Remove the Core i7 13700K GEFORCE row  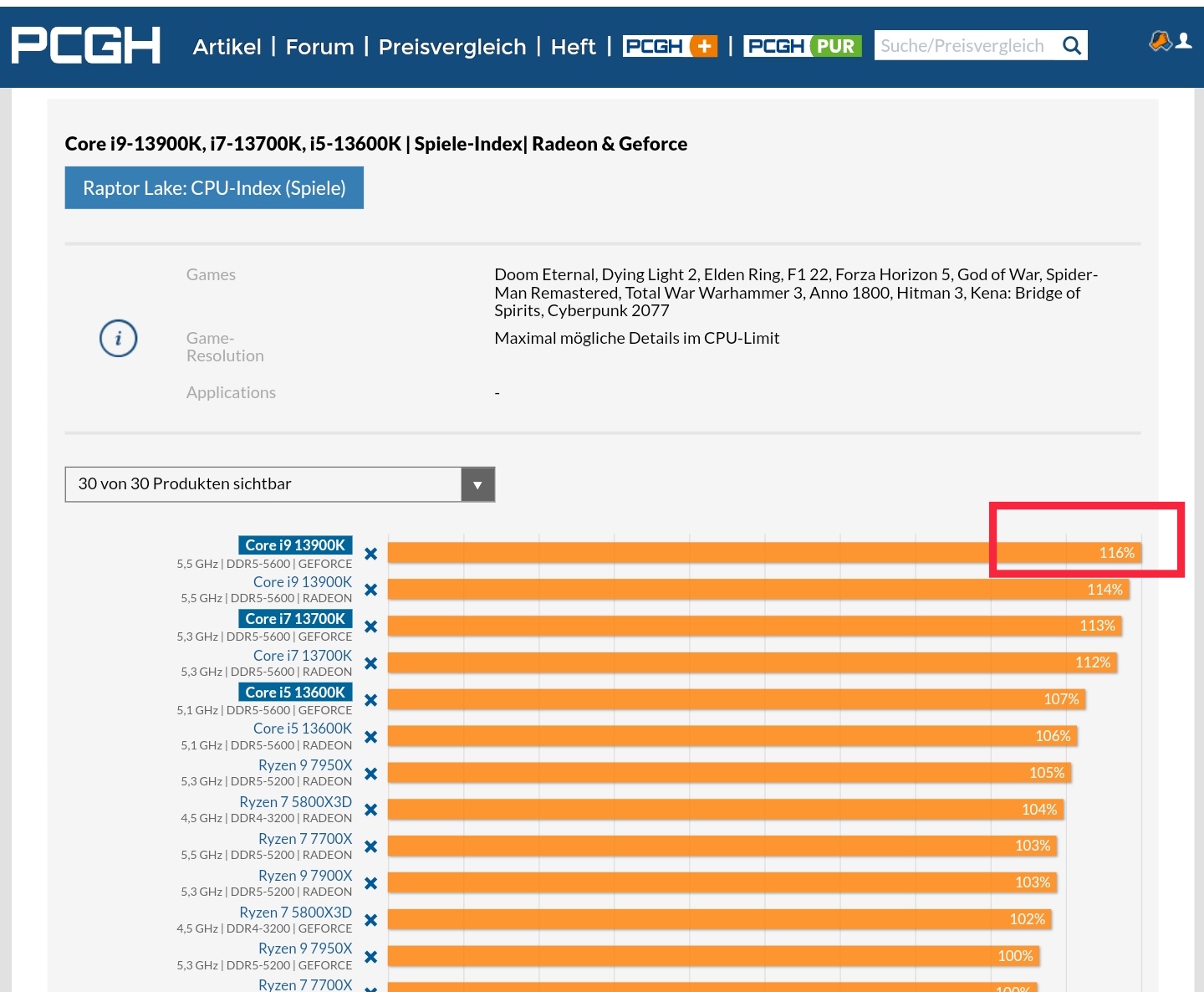point(371,626)
